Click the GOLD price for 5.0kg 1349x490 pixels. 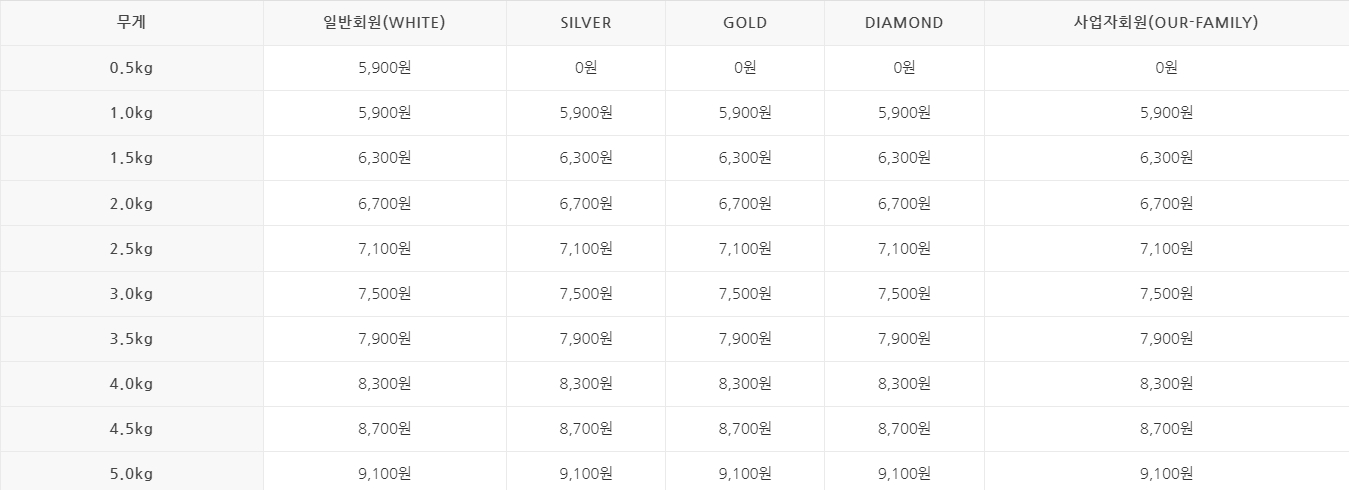coord(745,474)
